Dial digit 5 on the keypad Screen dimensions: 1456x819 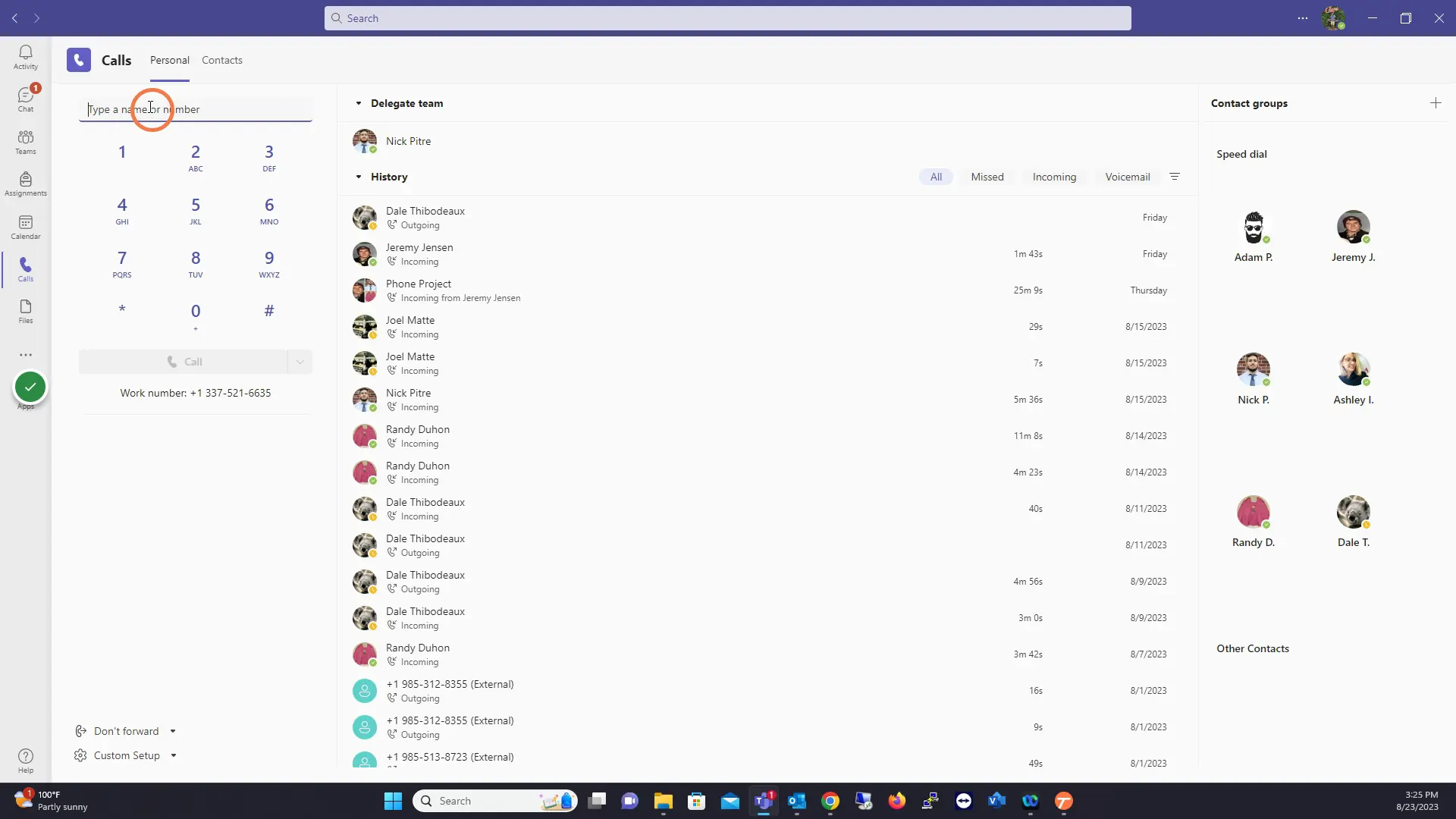(196, 211)
